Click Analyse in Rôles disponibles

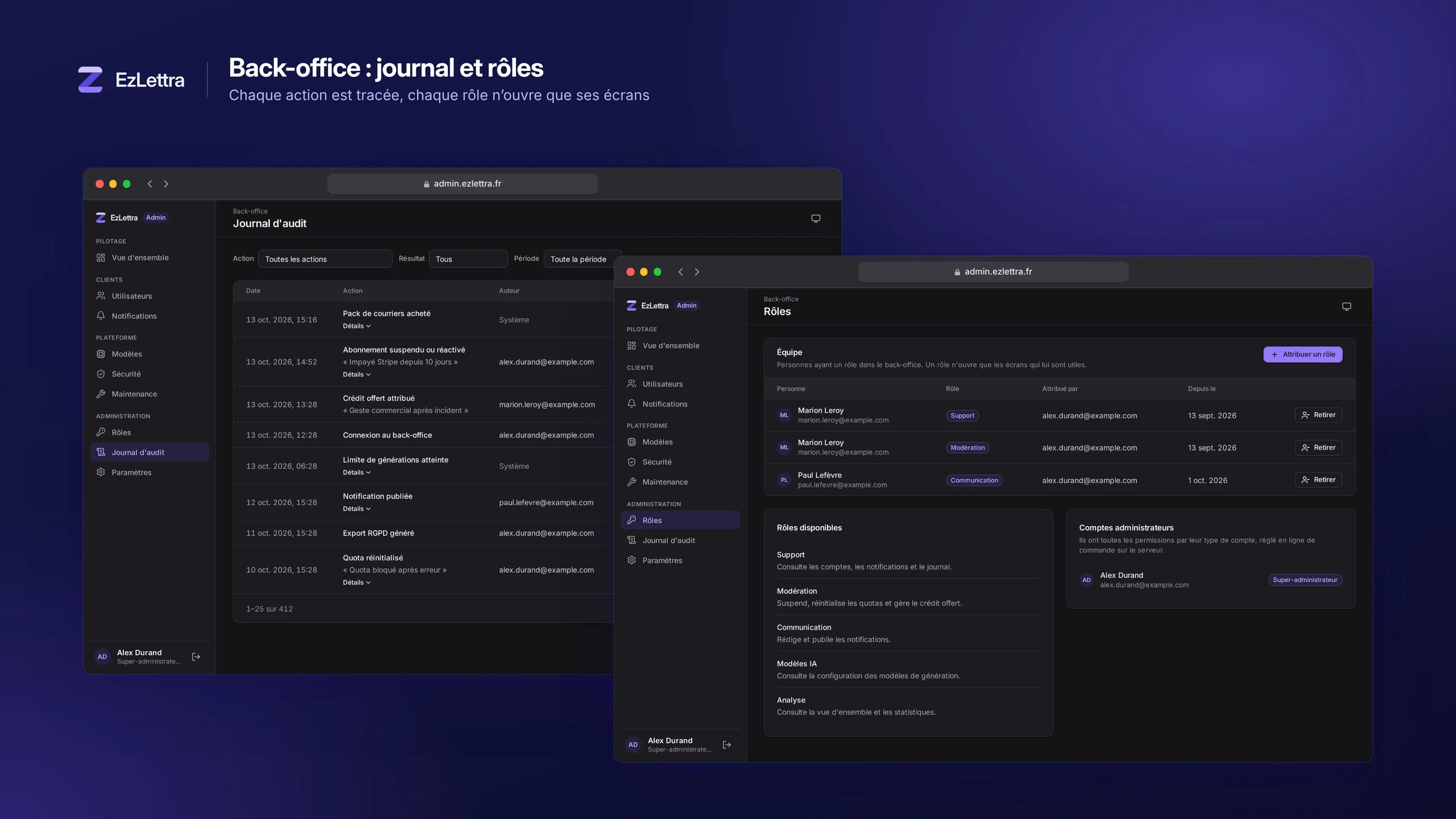(x=791, y=700)
